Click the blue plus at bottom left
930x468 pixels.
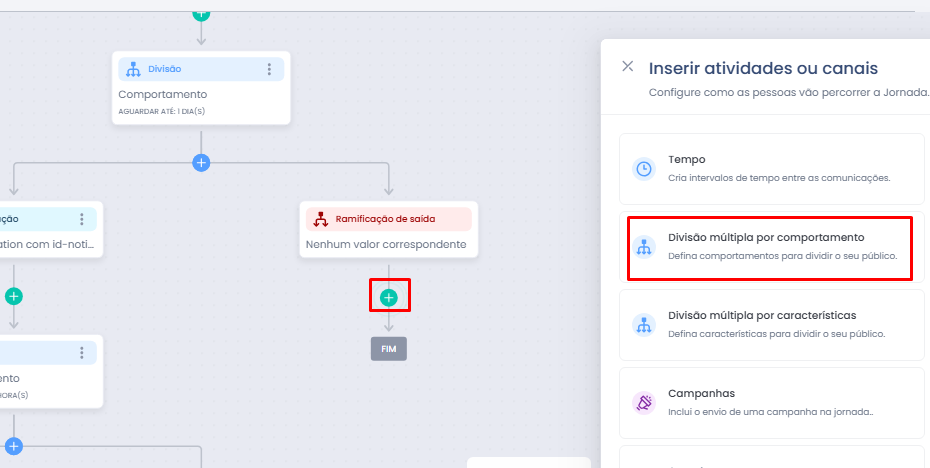(x=14, y=445)
